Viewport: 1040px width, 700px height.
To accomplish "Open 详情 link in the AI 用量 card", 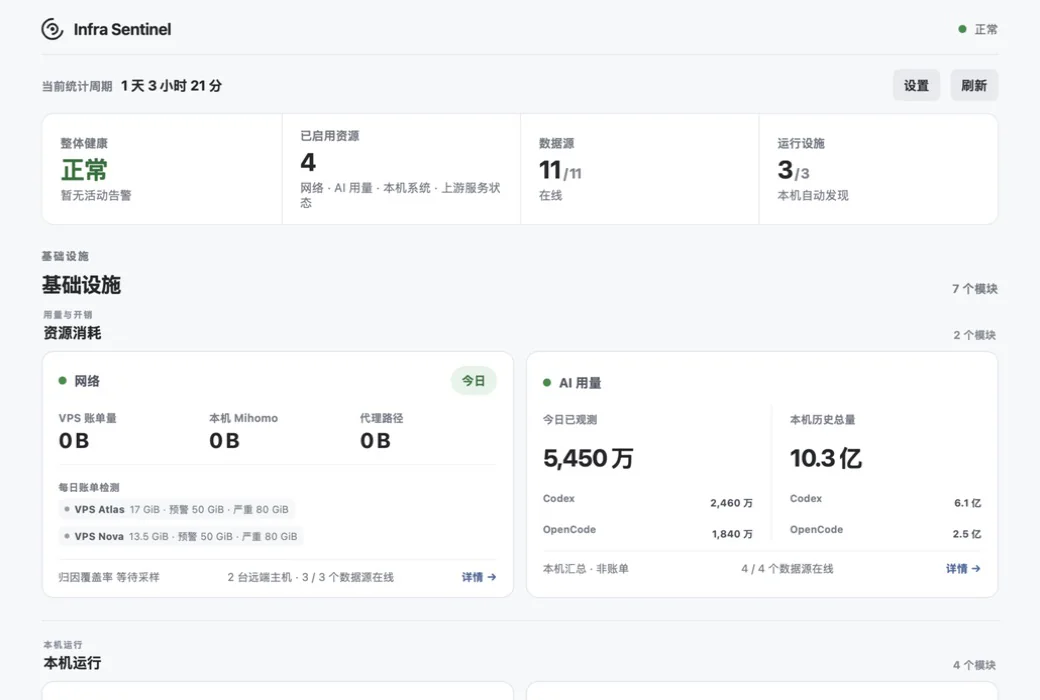I will (x=963, y=569).
